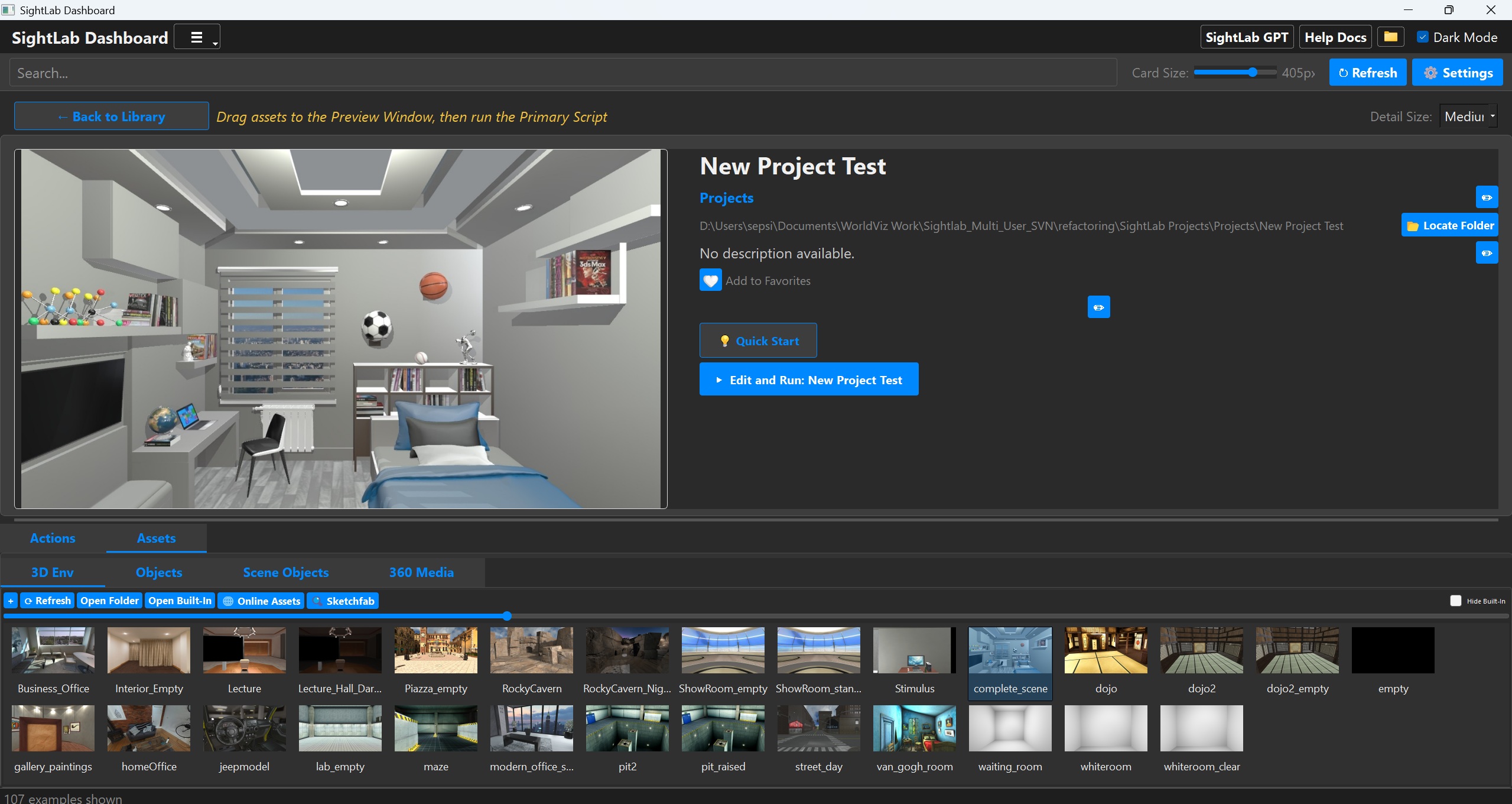Go Back to Library

pos(111,116)
